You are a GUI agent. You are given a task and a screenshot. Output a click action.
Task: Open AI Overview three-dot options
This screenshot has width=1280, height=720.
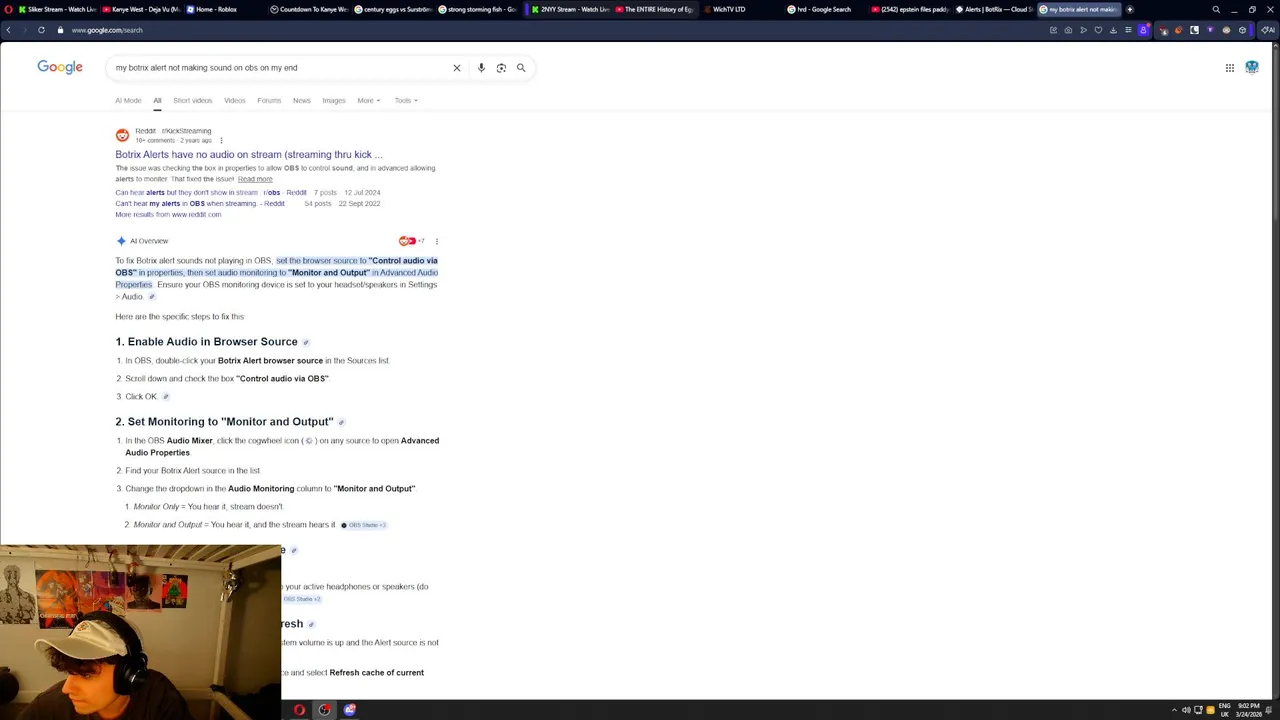pos(436,241)
